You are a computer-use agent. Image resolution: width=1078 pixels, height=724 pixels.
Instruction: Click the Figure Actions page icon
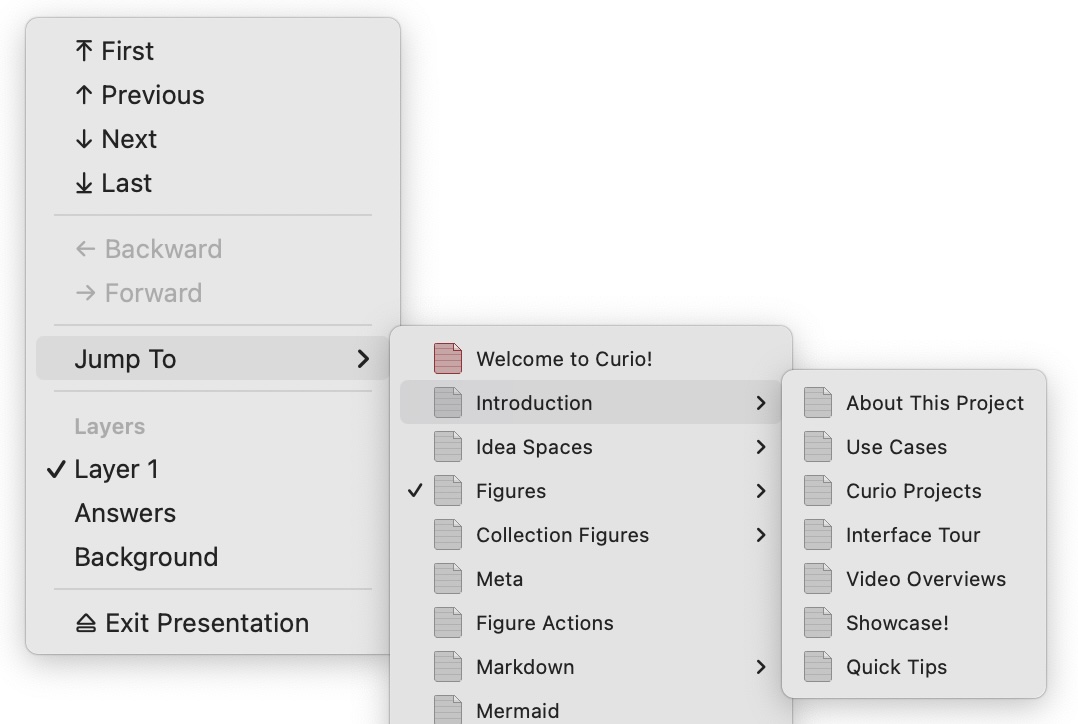448,623
